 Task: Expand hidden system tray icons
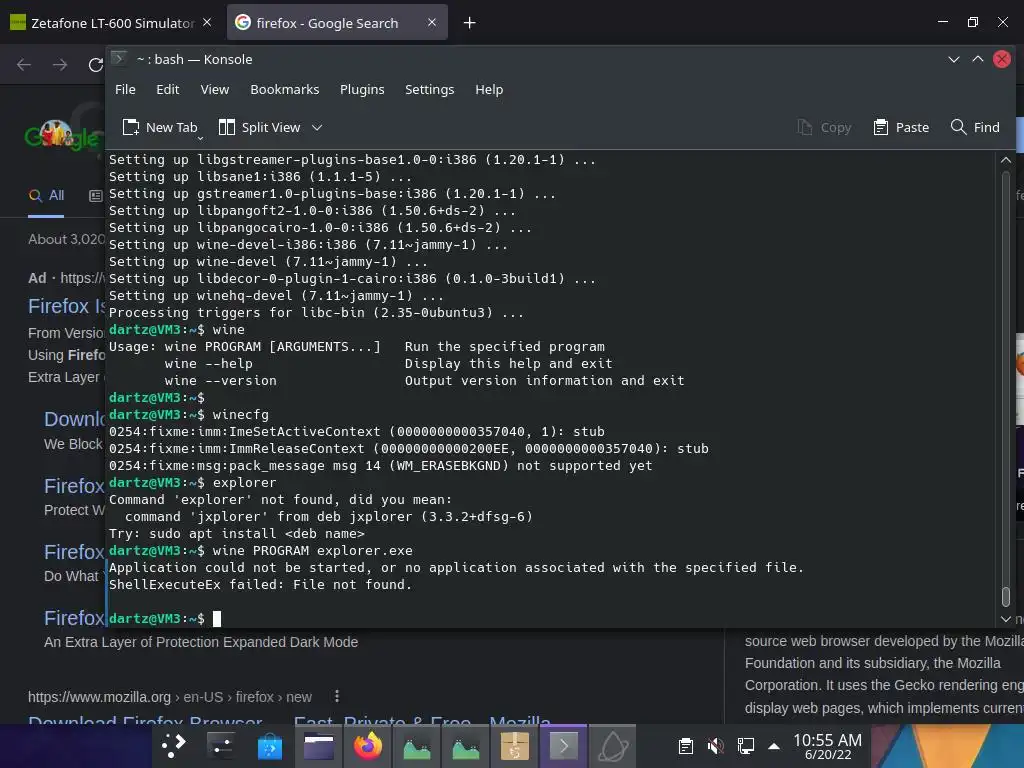click(774, 746)
